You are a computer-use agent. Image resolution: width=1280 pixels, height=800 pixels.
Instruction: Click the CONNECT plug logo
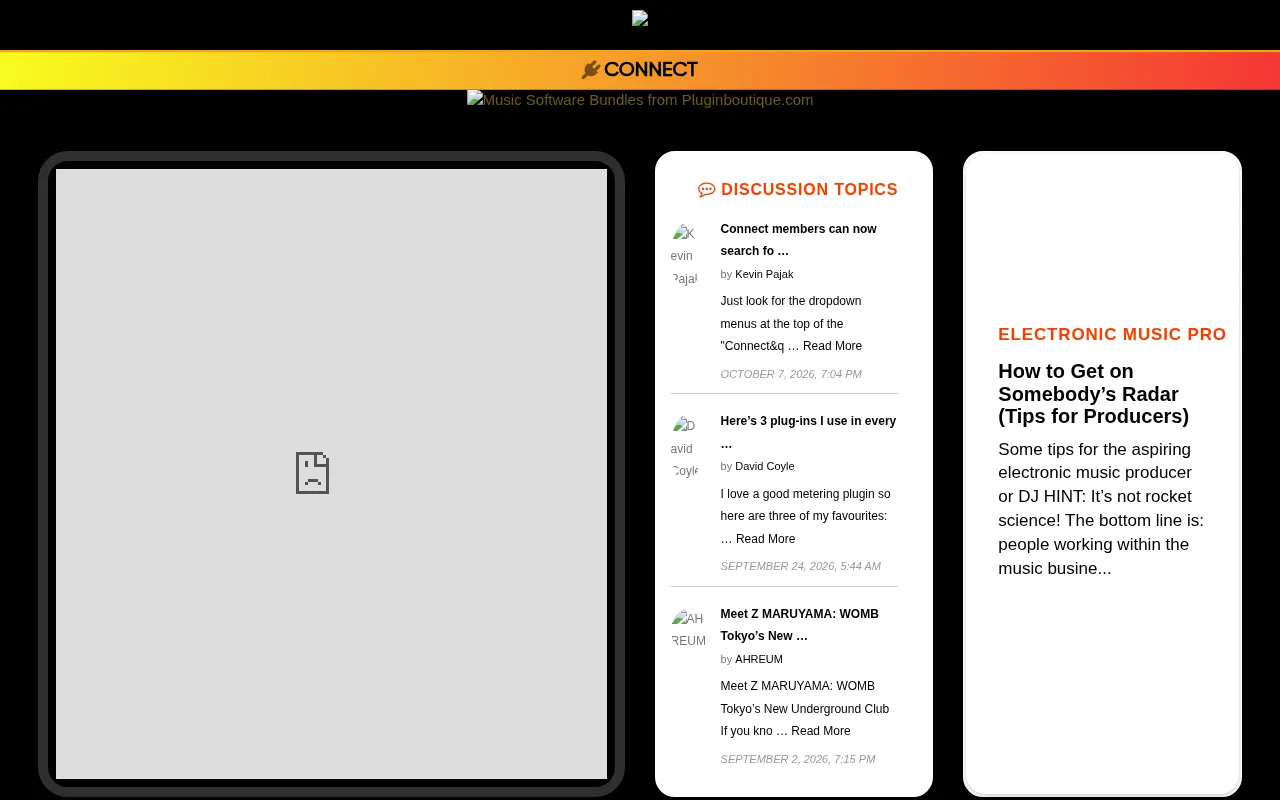pos(640,69)
